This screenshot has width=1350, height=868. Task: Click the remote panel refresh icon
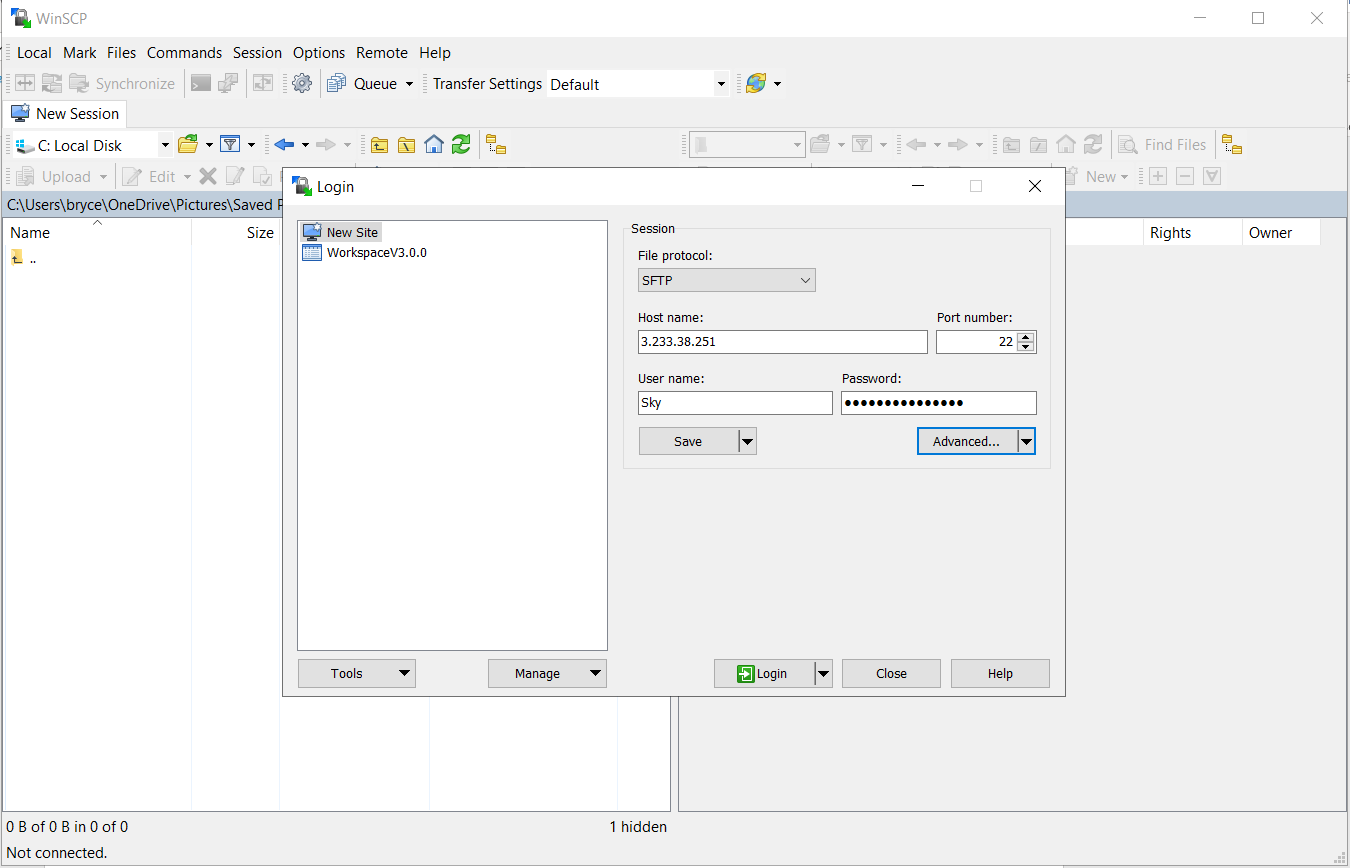click(x=1093, y=145)
